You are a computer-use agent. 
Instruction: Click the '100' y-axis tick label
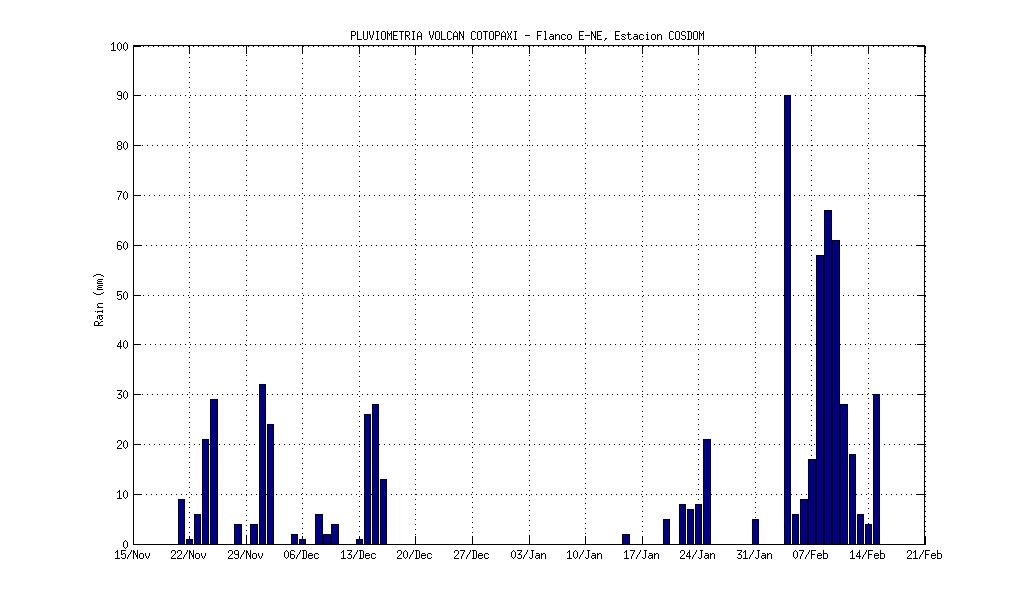point(119,47)
